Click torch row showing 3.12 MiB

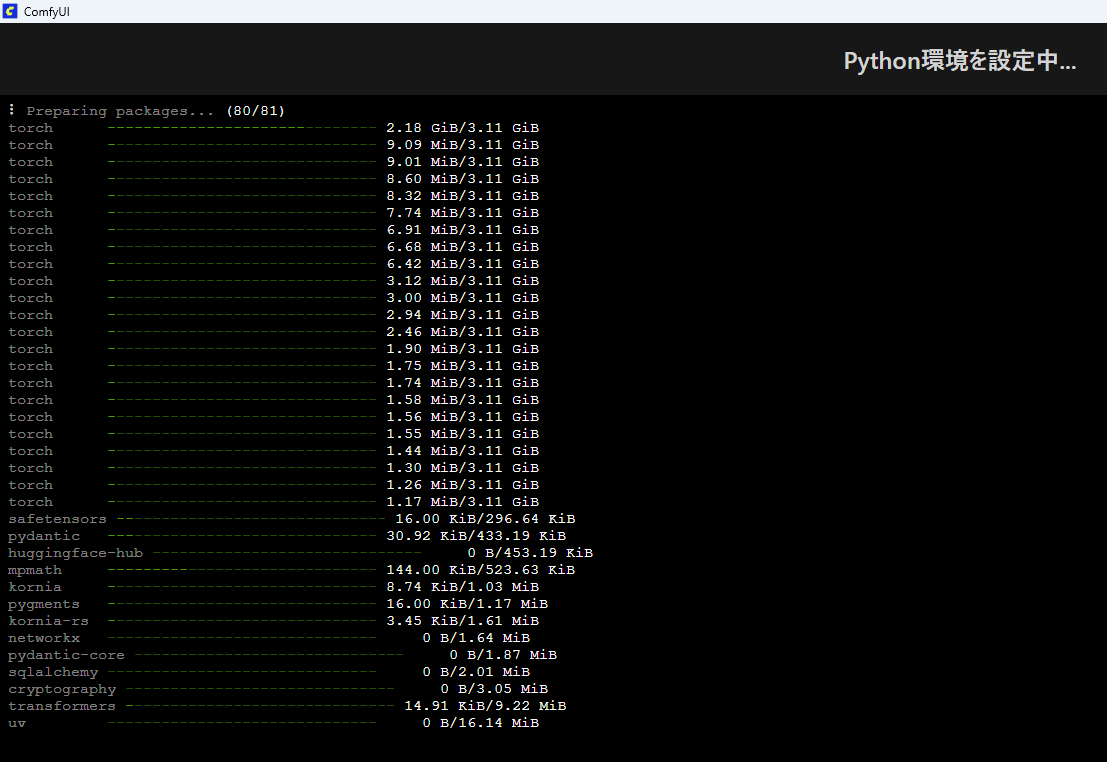coord(273,280)
